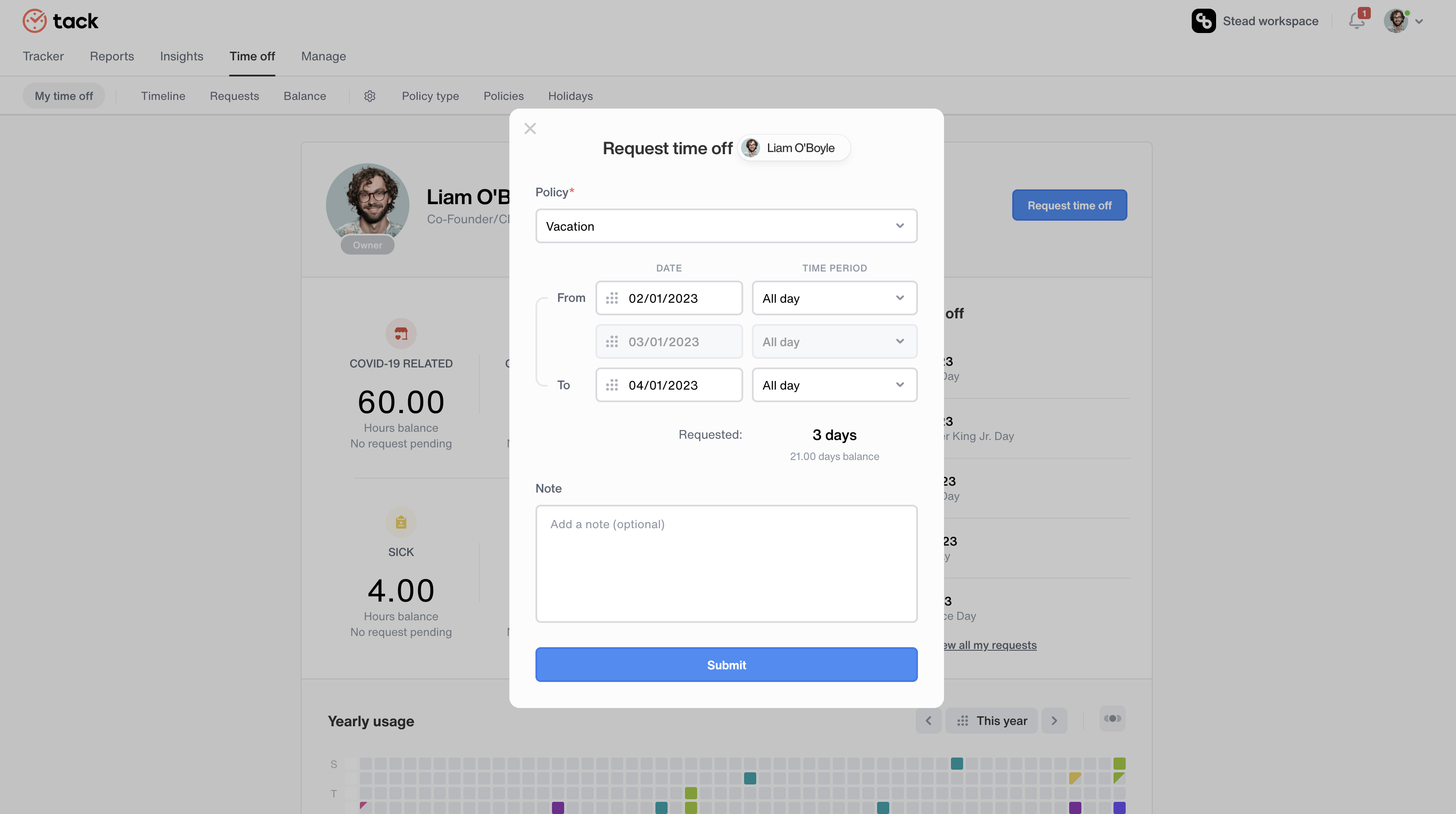1456x814 pixels.
Task: Click the calendar icon next to To date
Action: (612, 384)
